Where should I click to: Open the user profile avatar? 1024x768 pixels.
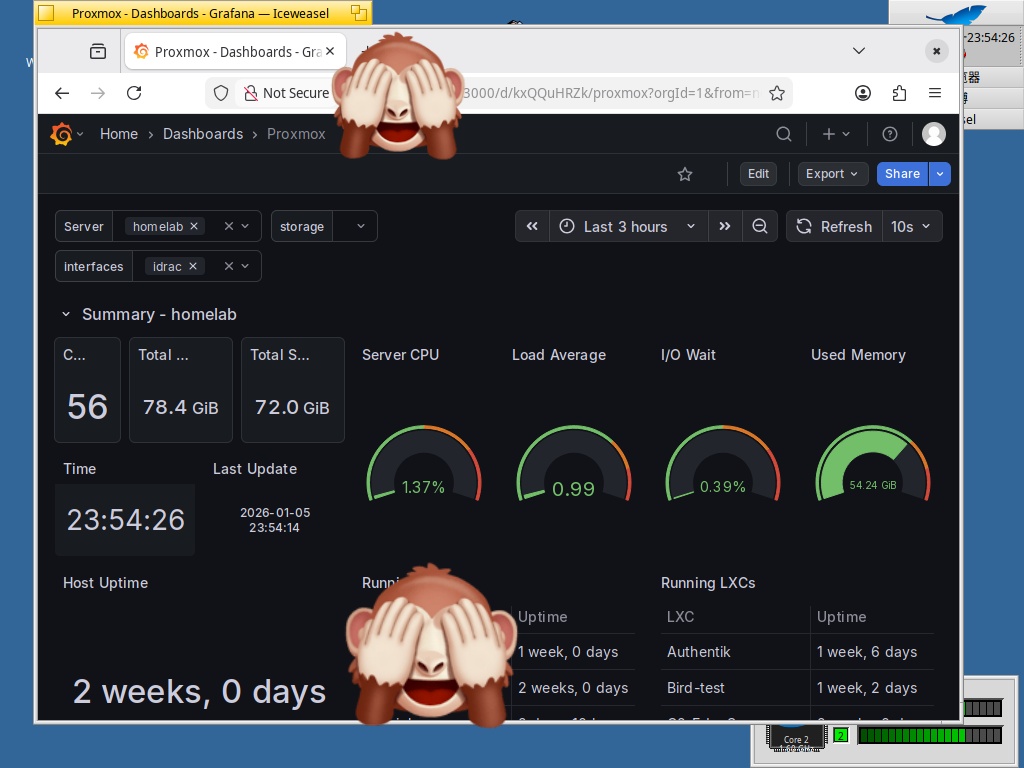click(x=933, y=134)
